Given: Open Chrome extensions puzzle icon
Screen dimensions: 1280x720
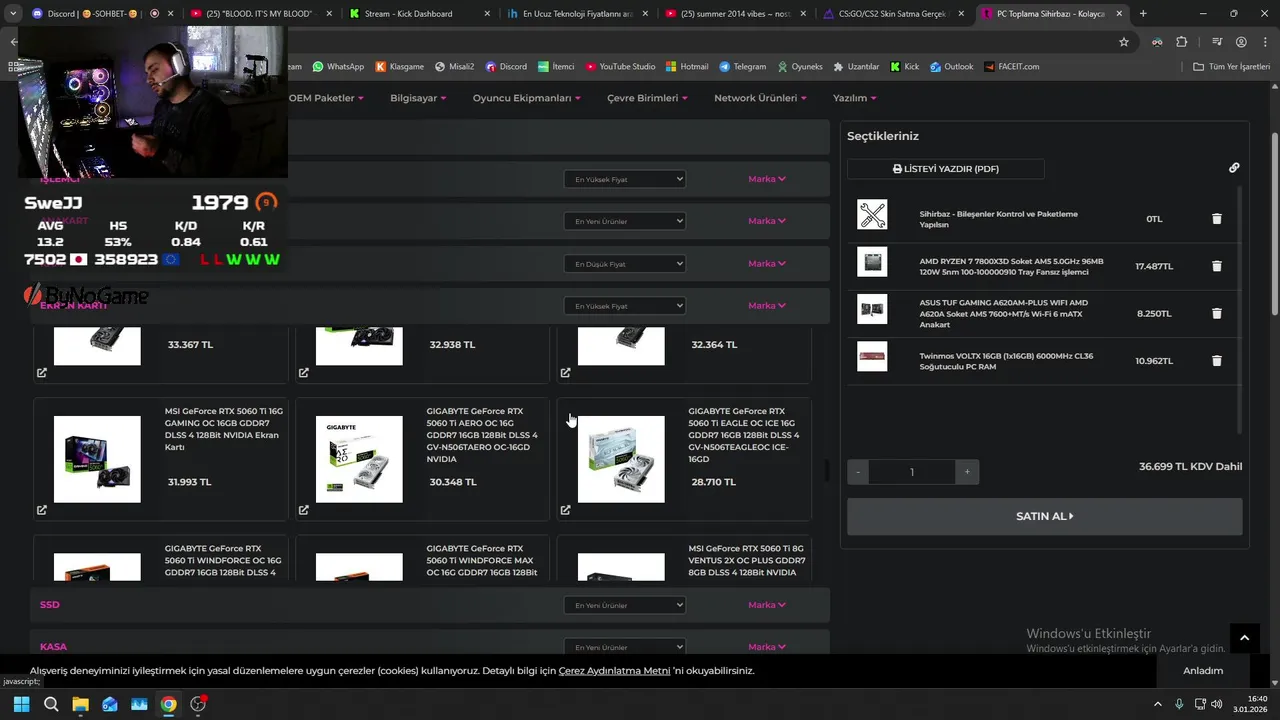Looking at the screenshot, I should (x=1182, y=42).
